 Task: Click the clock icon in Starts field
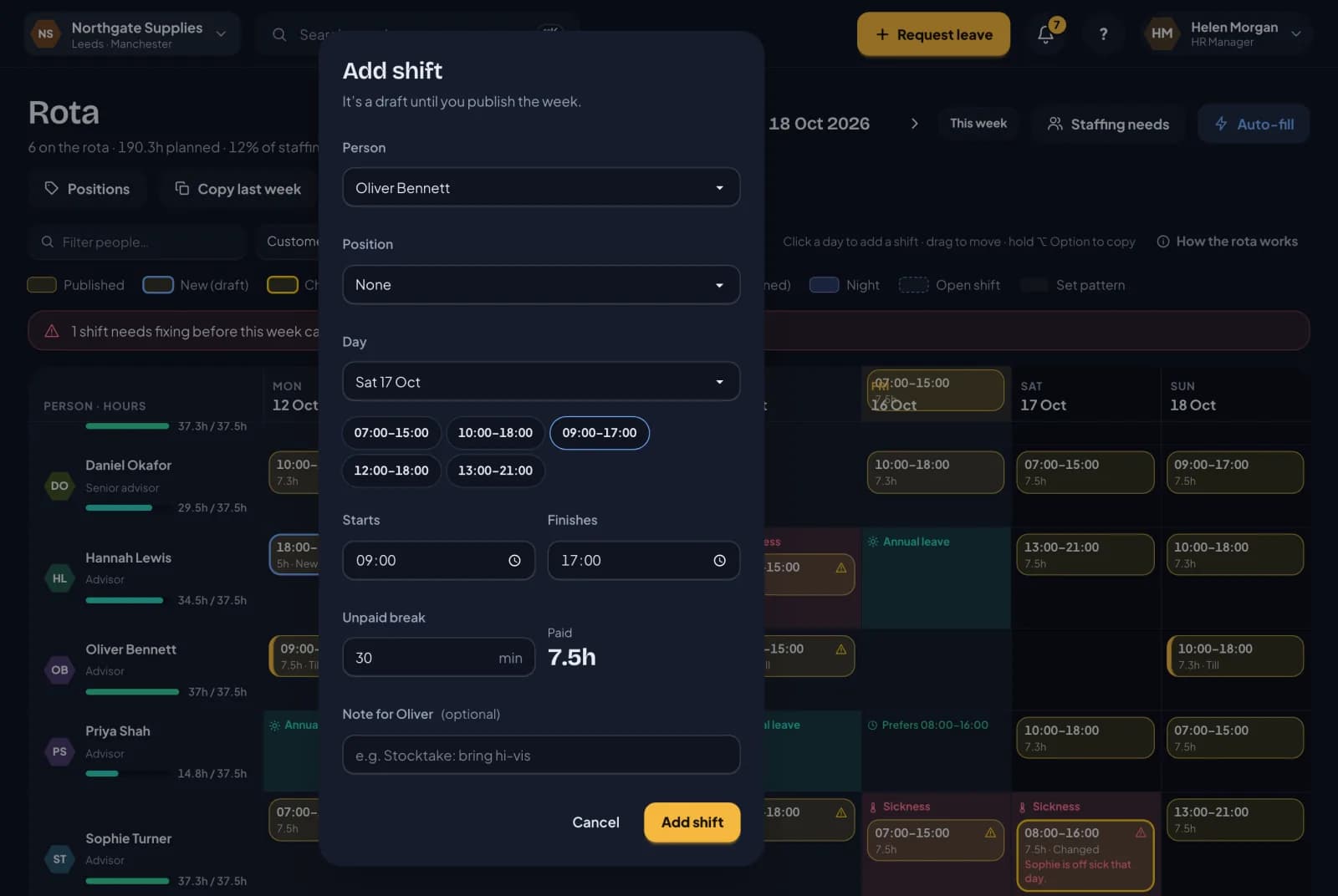(x=514, y=561)
